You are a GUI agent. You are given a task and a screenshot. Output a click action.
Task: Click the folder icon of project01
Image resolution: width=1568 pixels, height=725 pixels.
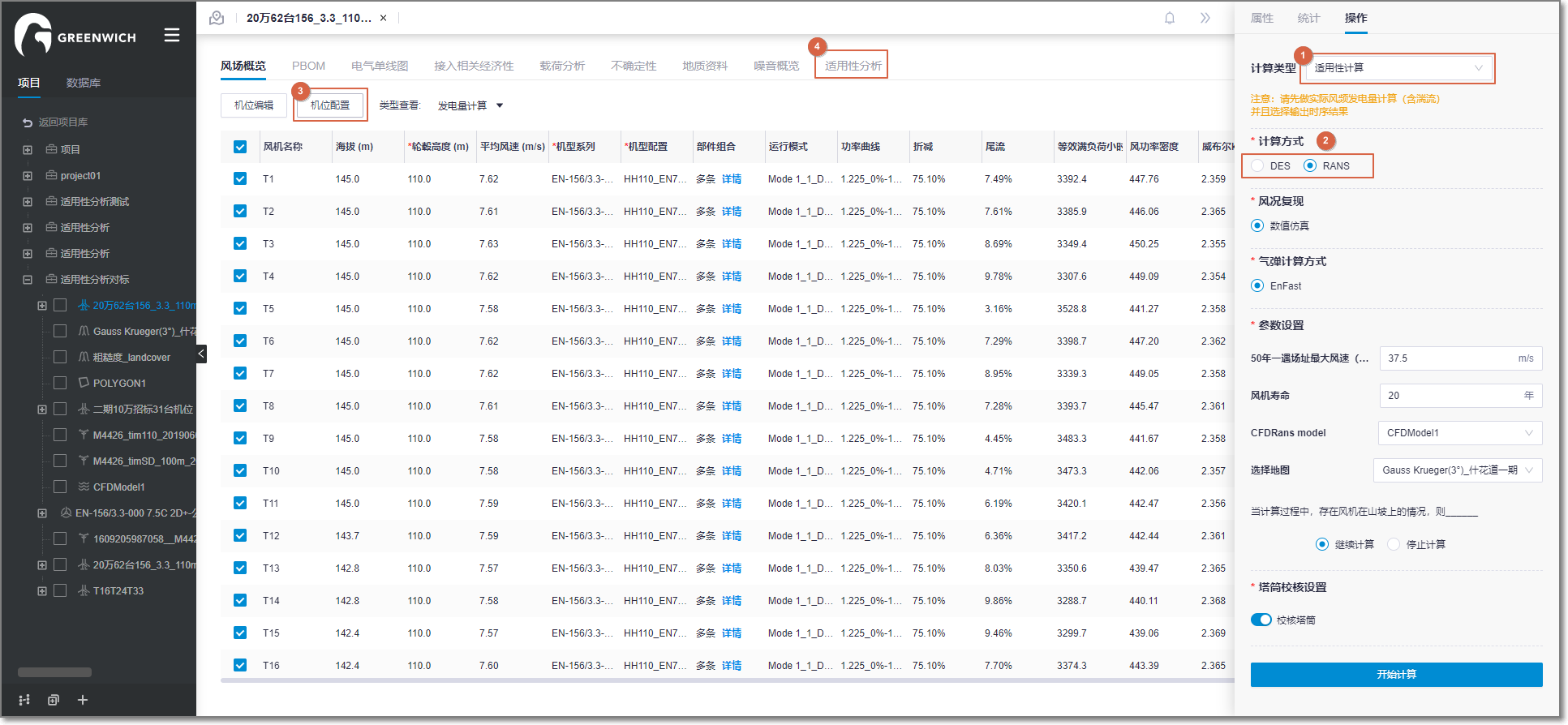(51, 176)
